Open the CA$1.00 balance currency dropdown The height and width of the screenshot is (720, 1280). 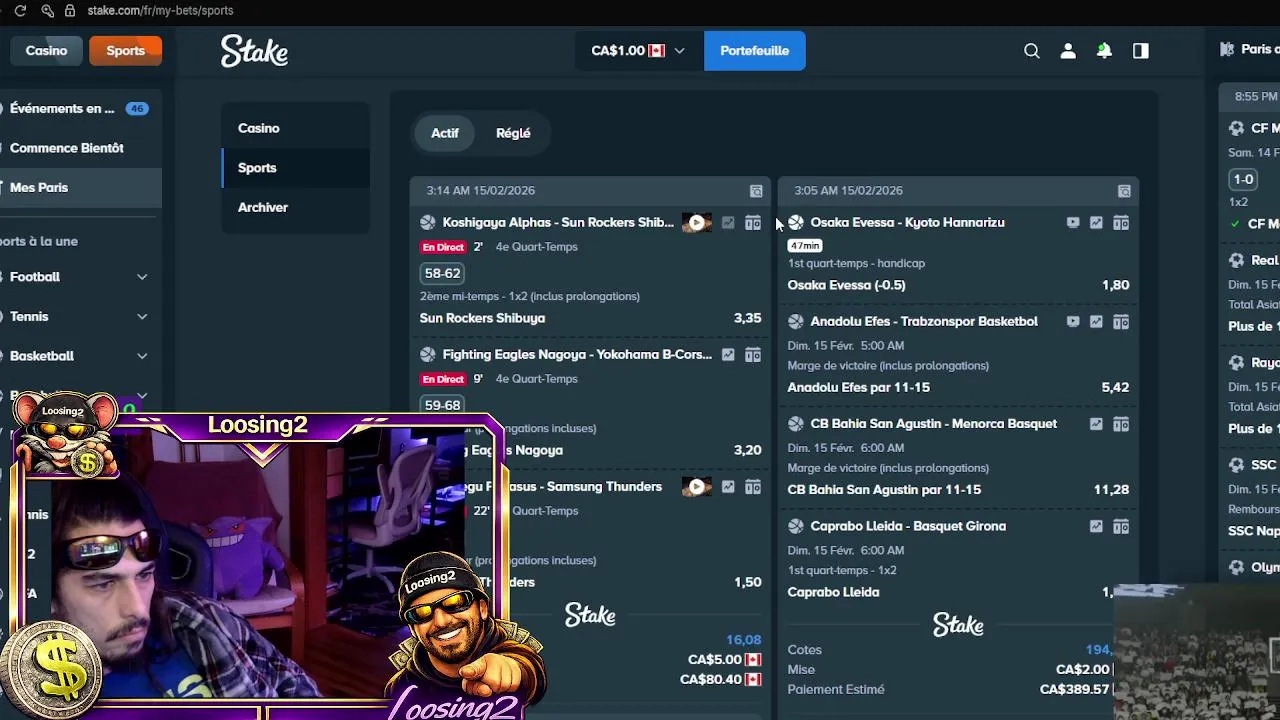638,51
